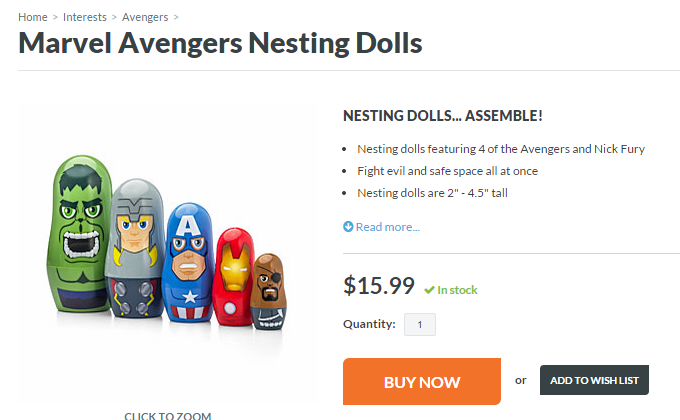Click the In stock status text
The height and width of the screenshot is (420, 680).
click(457, 290)
